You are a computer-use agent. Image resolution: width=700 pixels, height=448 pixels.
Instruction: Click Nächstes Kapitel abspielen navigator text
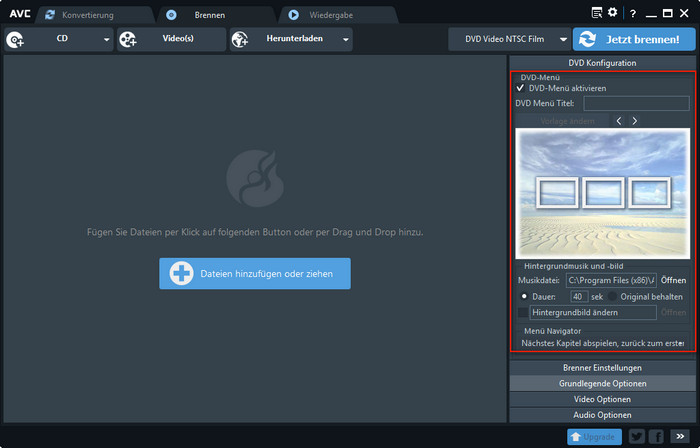(602, 344)
